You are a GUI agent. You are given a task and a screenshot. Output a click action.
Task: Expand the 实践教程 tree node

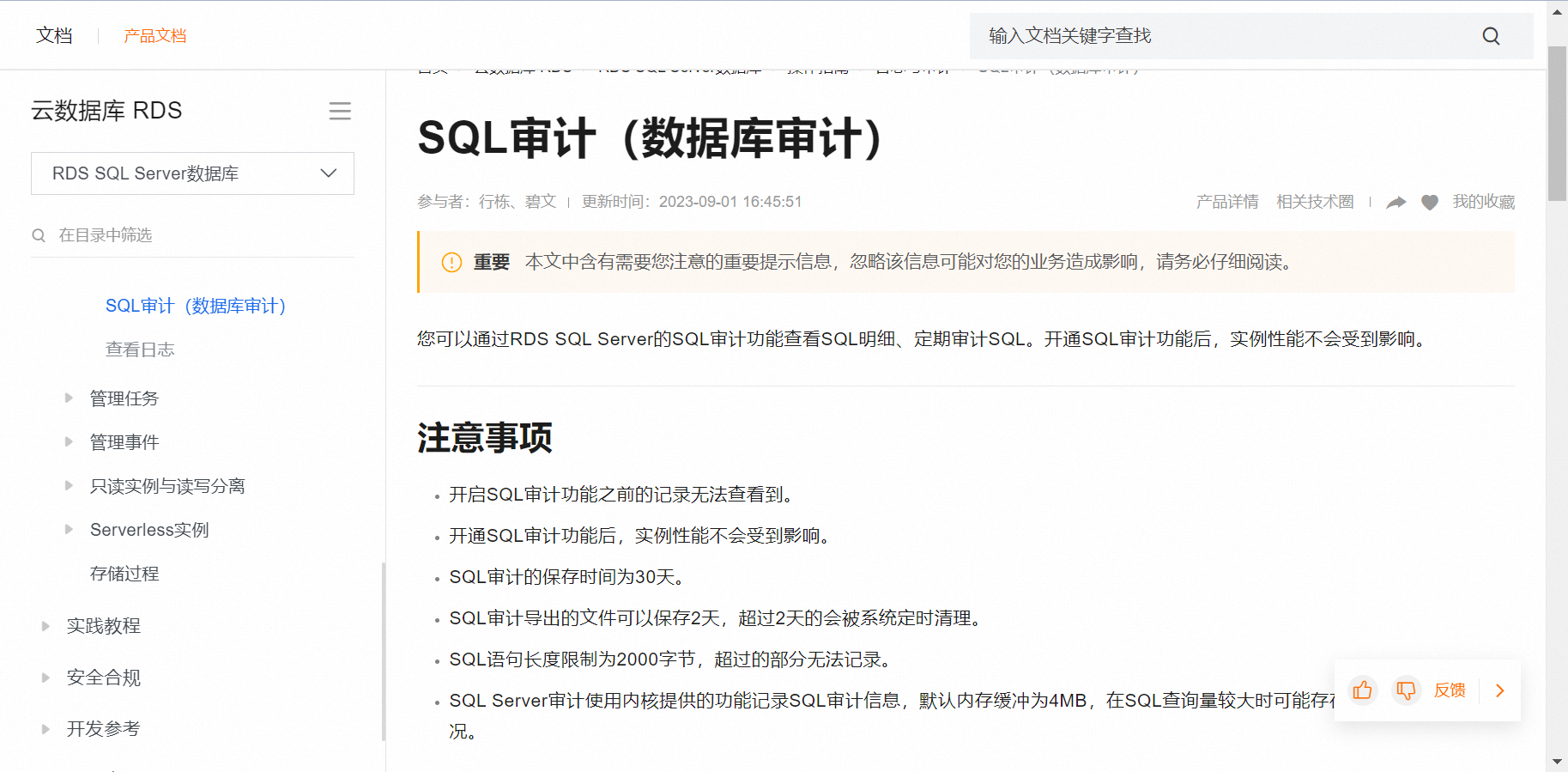point(45,626)
